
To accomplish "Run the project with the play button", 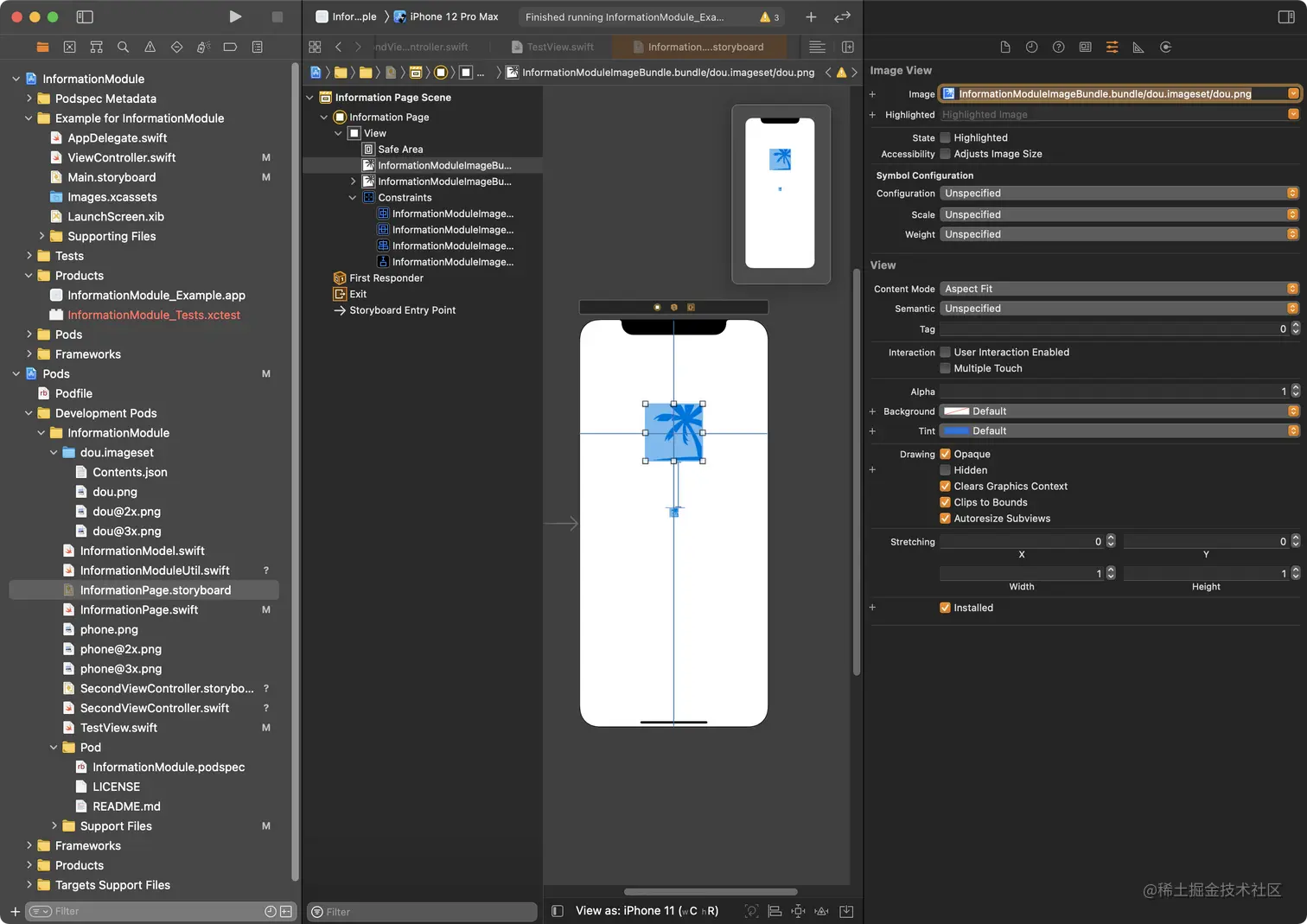I will [235, 16].
